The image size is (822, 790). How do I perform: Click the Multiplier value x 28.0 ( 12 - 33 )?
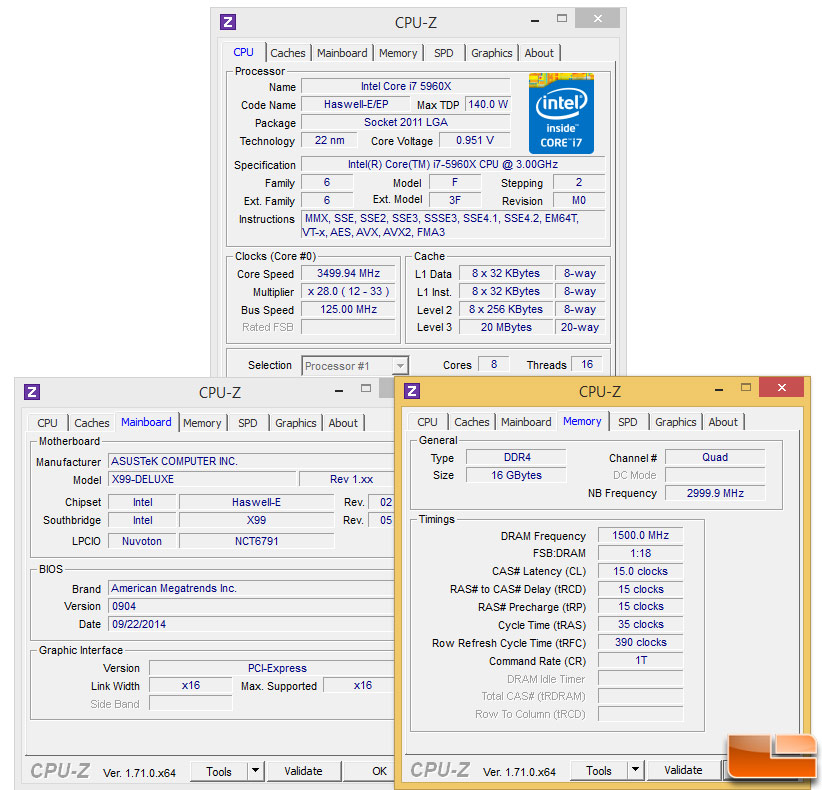(x=348, y=291)
